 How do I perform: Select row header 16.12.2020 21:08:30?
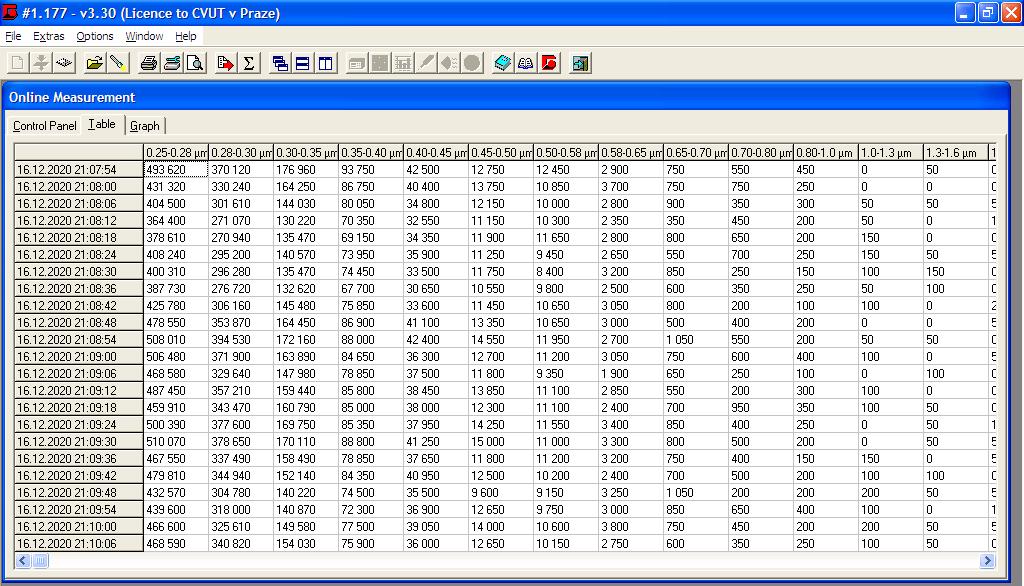[x=79, y=272]
